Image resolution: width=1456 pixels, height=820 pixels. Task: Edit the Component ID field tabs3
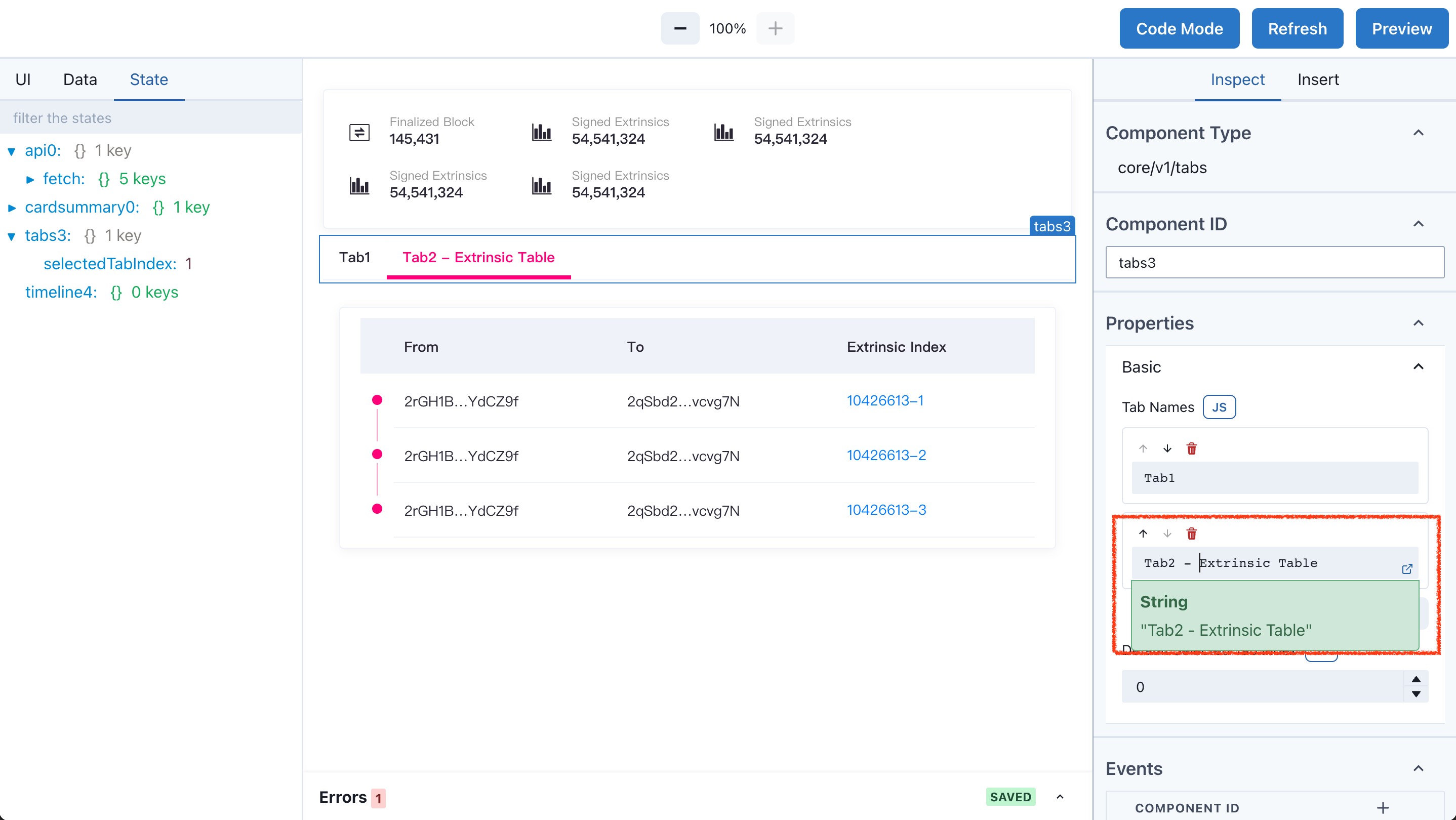[x=1275, y=262]
